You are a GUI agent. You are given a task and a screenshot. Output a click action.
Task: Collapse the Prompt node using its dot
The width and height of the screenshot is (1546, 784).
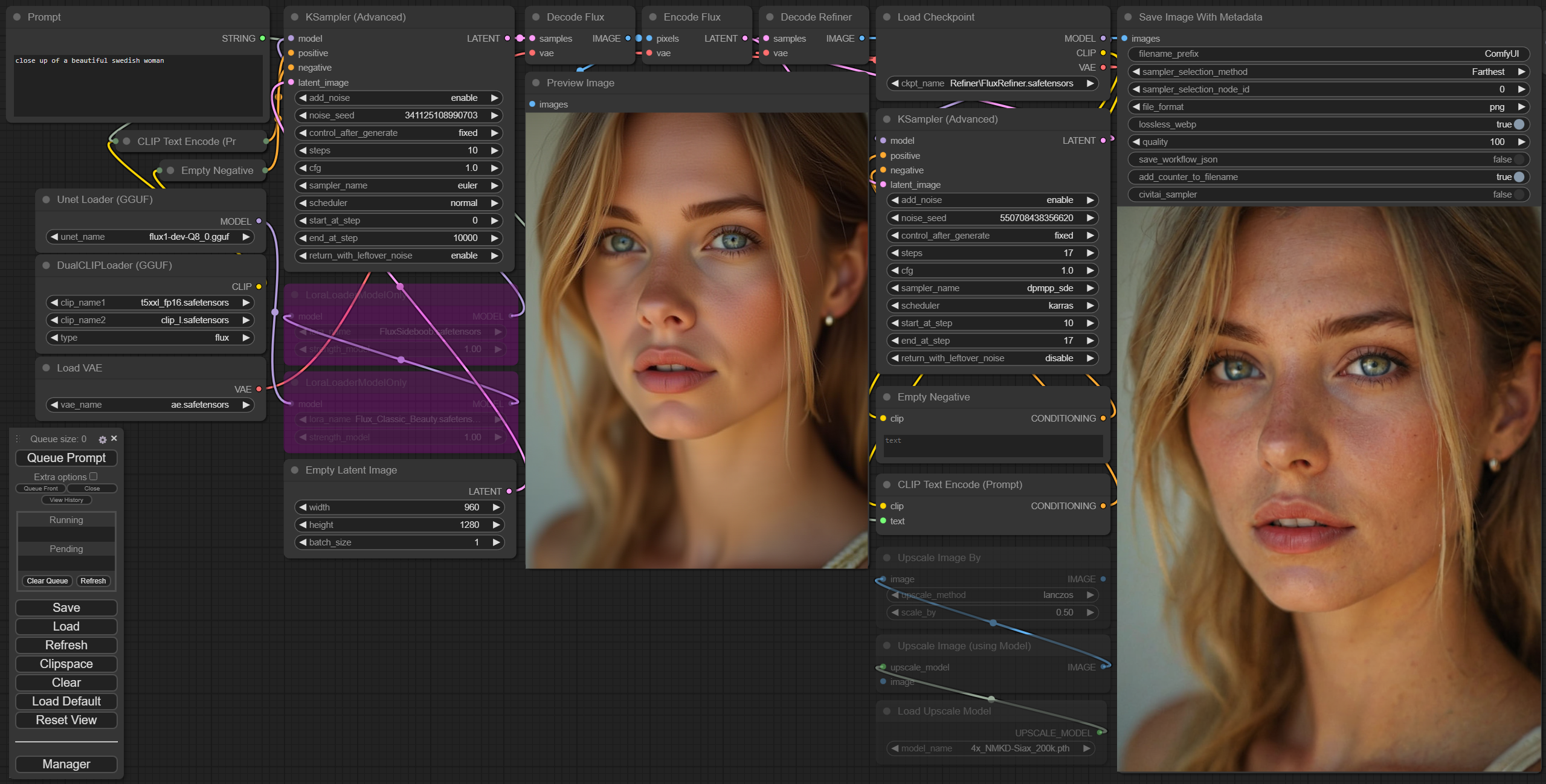tap(17, 17)
